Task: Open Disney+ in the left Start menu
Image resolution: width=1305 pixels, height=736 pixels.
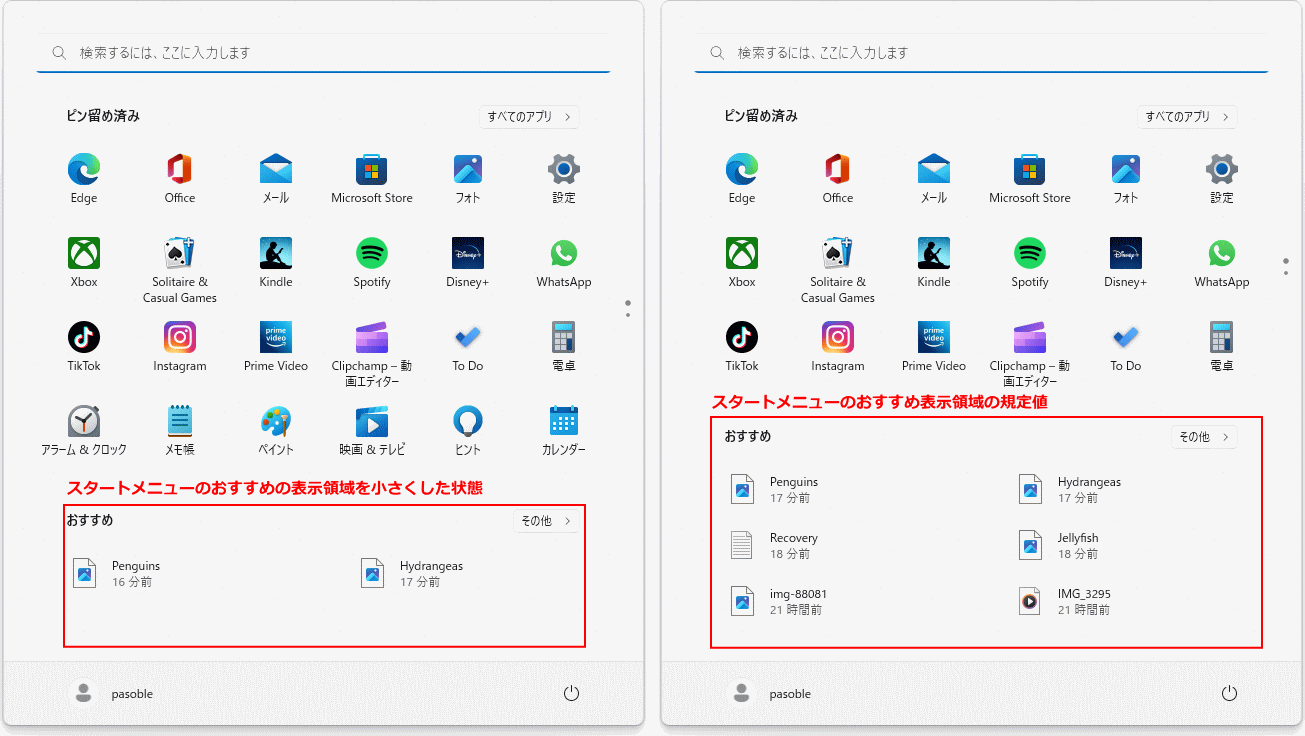Action: pos(468,263)
